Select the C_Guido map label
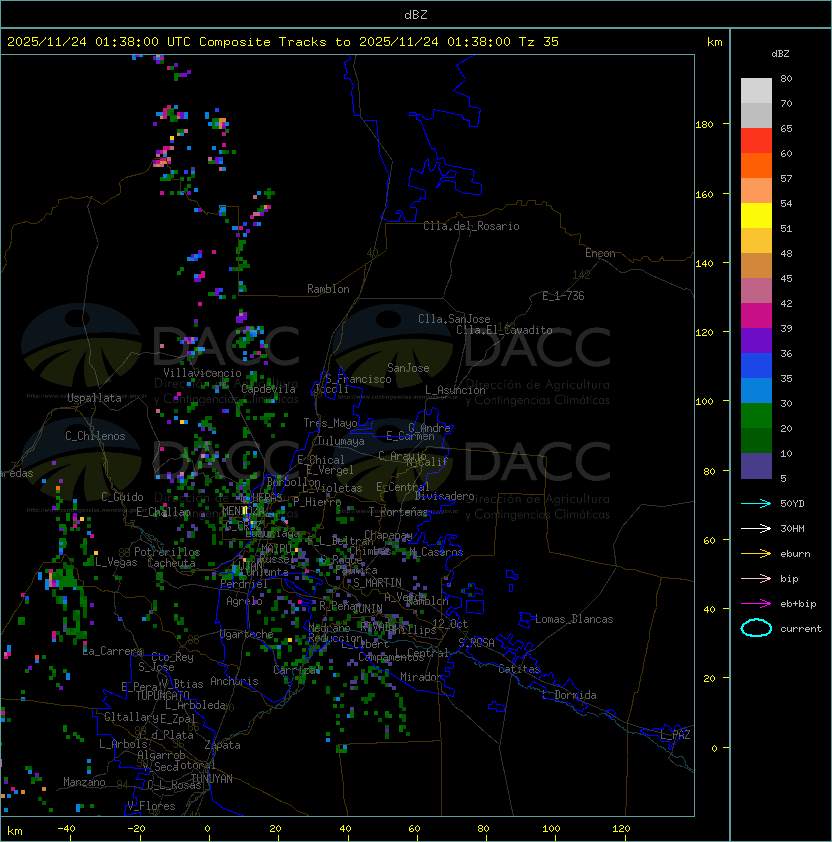The height and width of the screenshot is (842, 832). pyautogui.click(x=122, y=497)
